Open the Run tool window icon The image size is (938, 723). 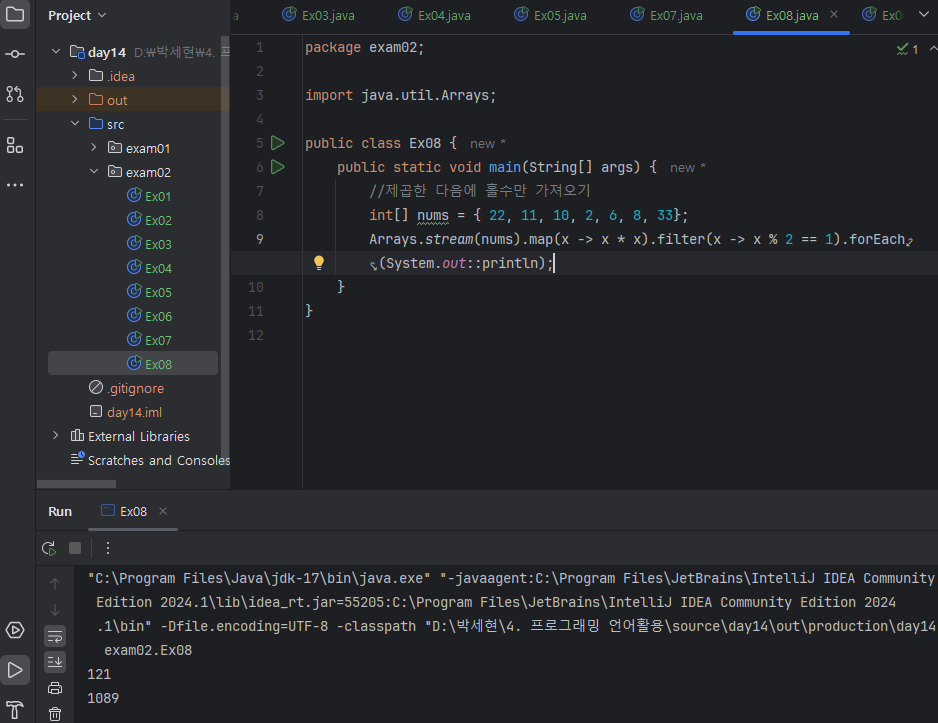coord(14,670)
